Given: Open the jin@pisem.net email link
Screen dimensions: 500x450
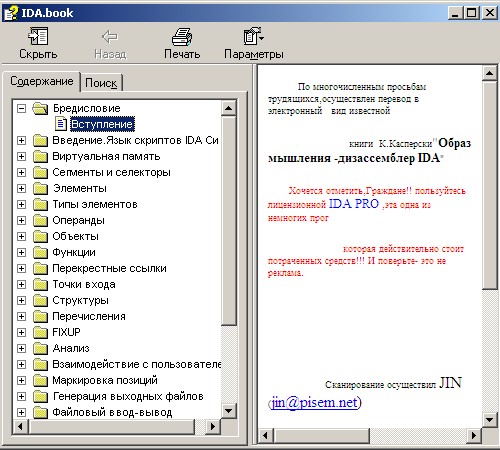Looking at the screenshot, I should click(315, 402).
